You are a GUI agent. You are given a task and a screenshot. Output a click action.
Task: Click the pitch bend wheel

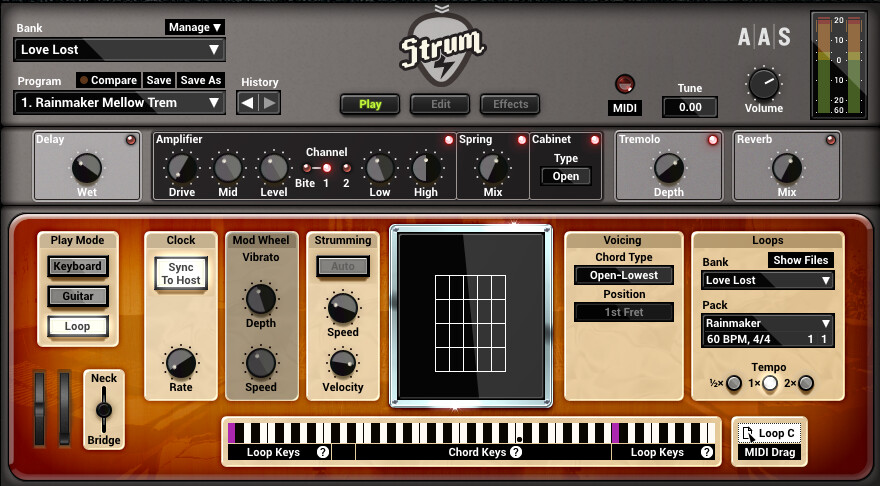click(40, 409)
